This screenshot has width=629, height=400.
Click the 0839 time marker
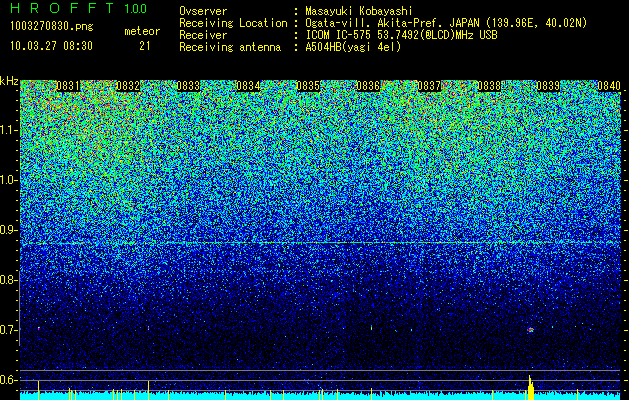coord(548,86)
